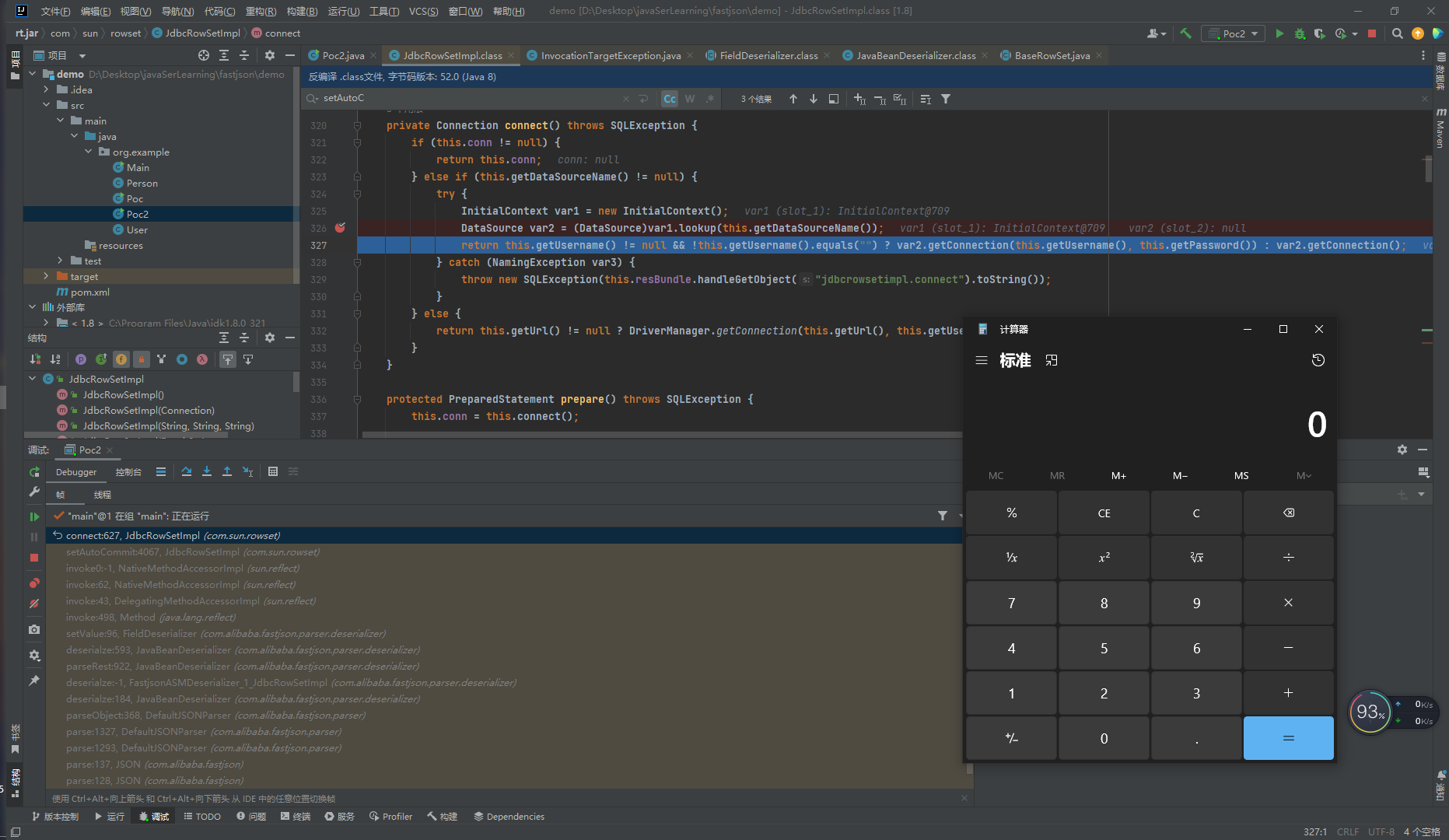
Task: Click View Breakpoints icon in debug sidebar
Action: tap(34, 583)
